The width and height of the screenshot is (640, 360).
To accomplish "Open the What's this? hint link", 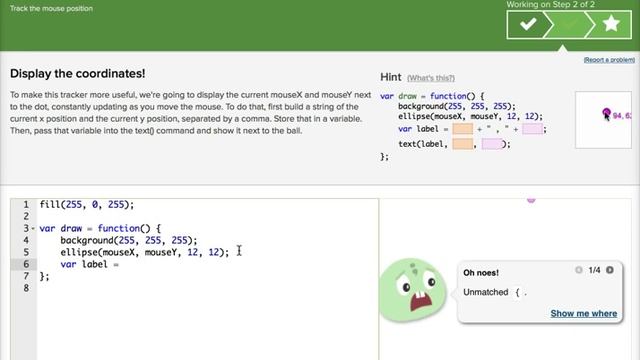I will [x=431, y=78].
